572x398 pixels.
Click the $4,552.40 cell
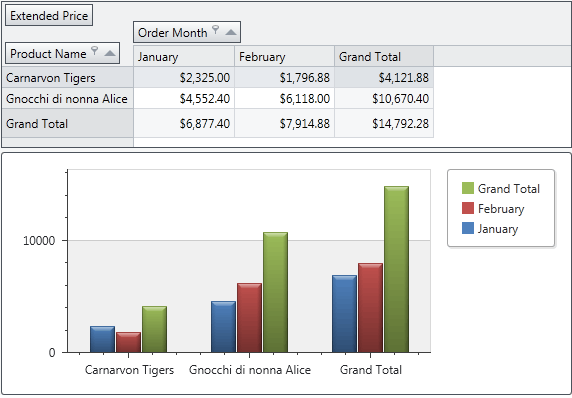pos(184,98)
